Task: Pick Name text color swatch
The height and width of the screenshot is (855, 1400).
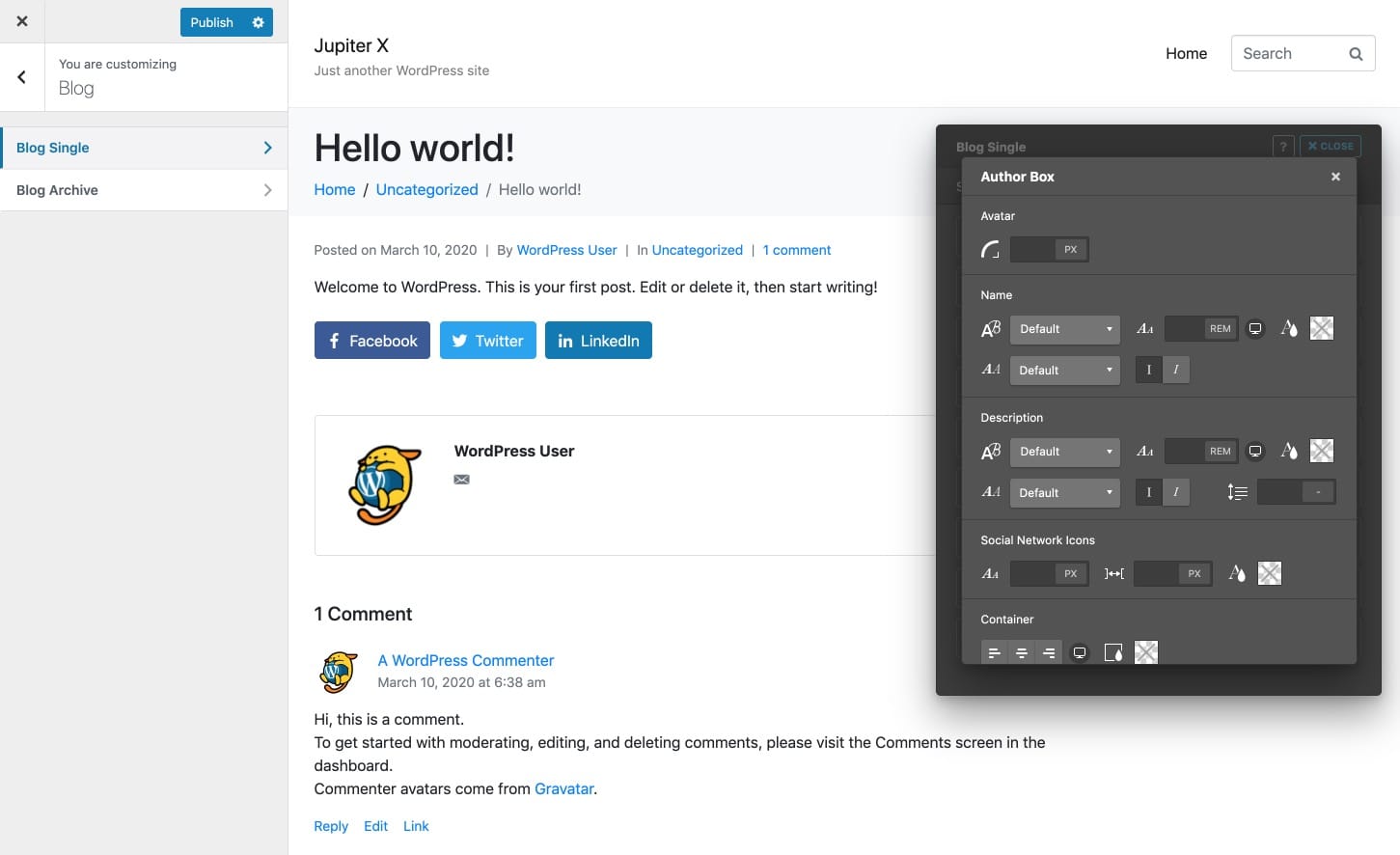Action: pyautogui.click(x=1322, y=329)
